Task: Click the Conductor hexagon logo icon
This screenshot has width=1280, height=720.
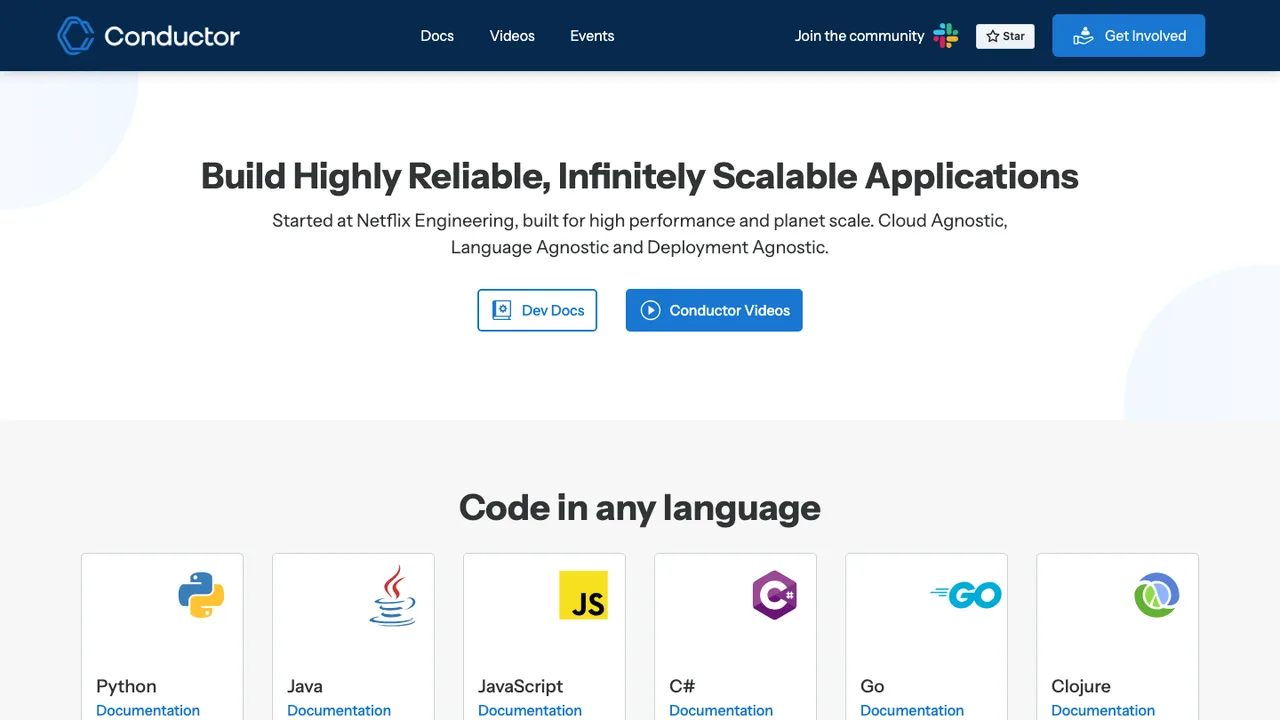Action: 76,36
